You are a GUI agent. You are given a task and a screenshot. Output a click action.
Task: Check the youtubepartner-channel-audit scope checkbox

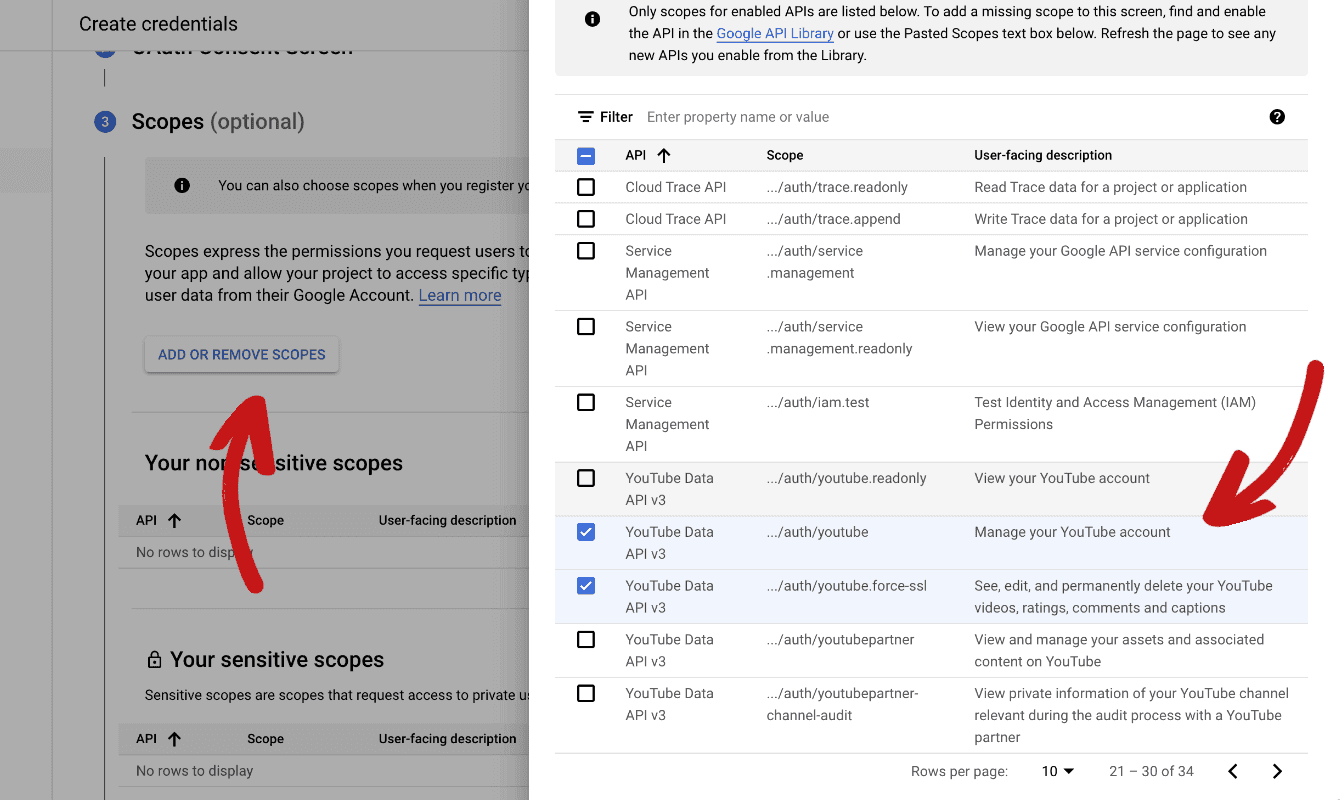click(586, 694)
